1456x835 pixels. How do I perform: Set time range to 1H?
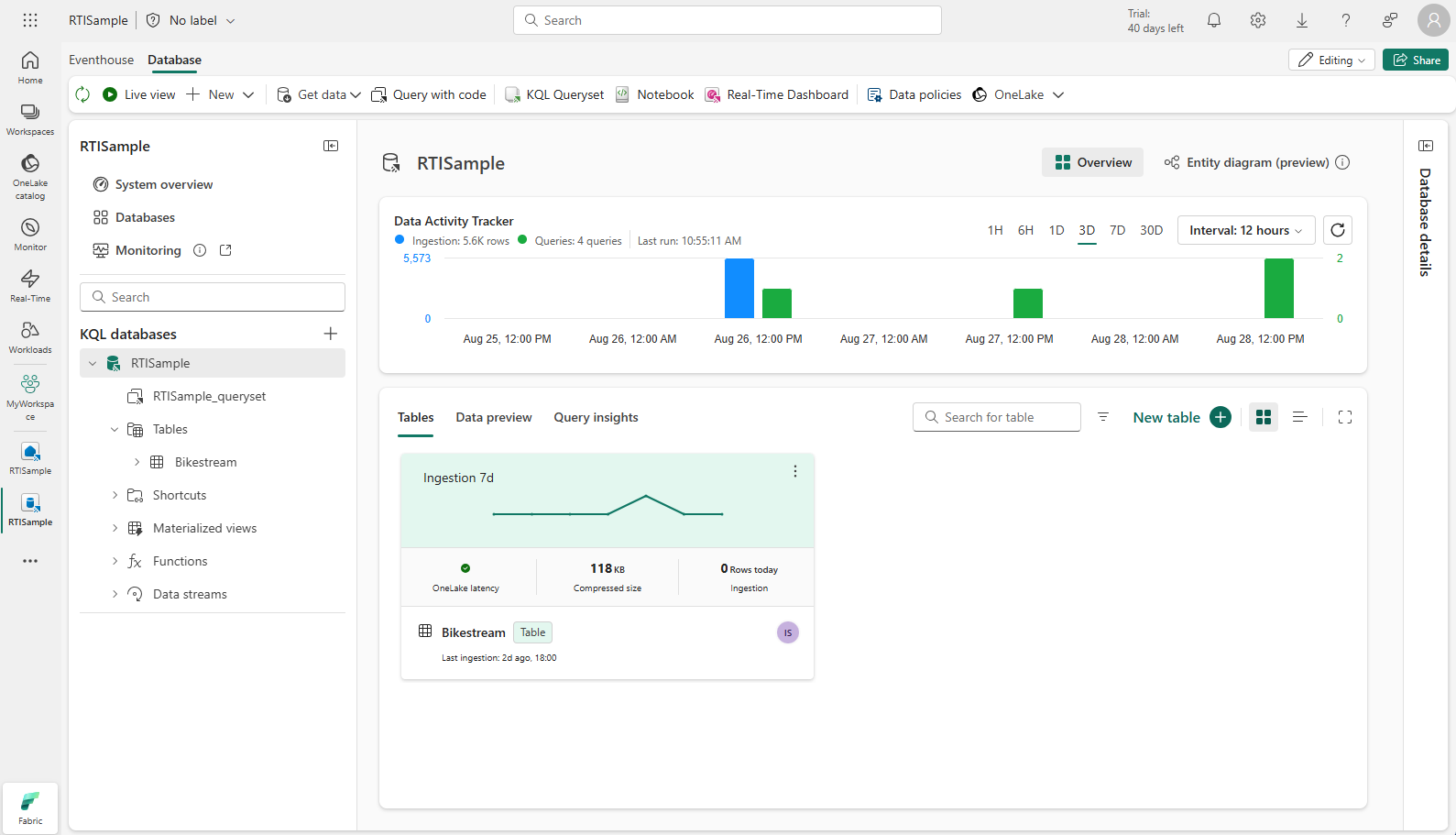995,230
